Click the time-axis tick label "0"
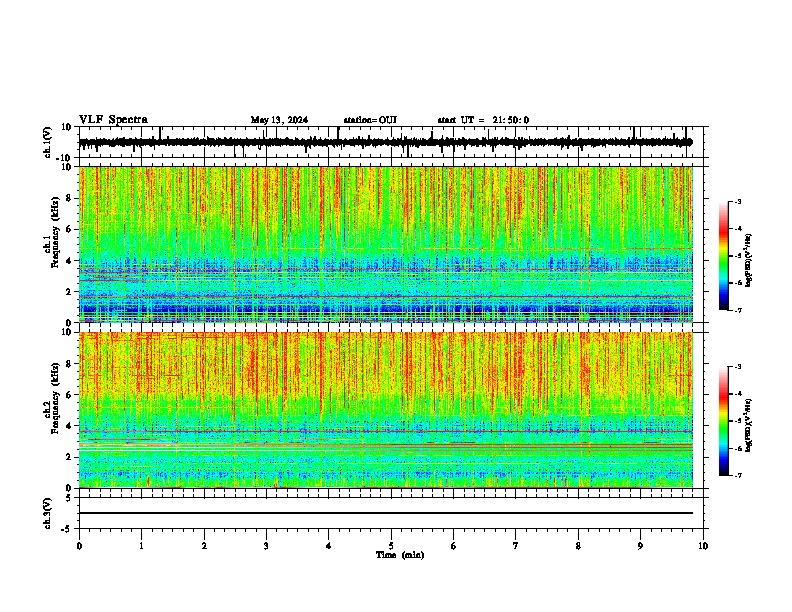 (79, 546)
